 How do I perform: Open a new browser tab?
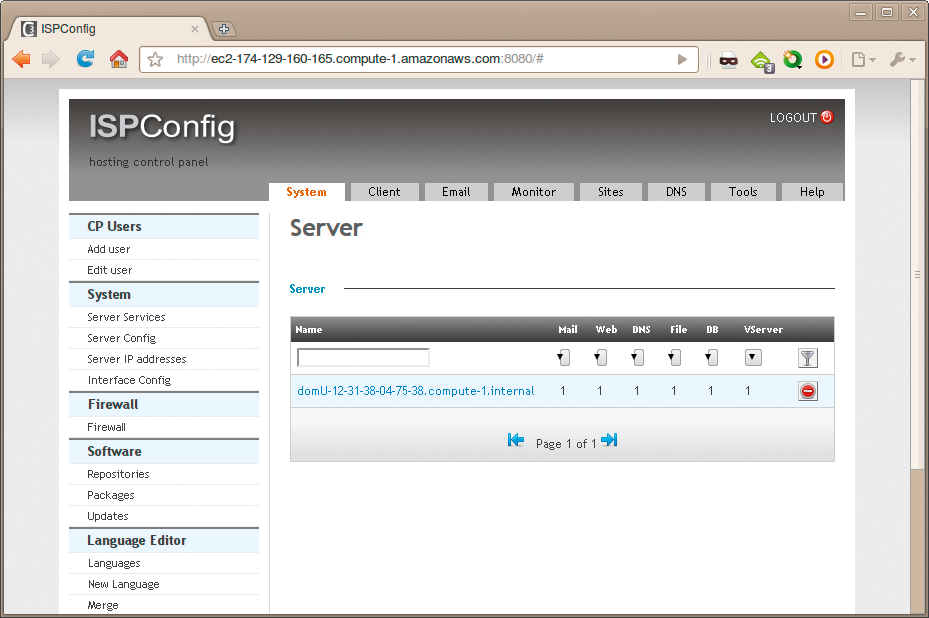click(223, 28)
